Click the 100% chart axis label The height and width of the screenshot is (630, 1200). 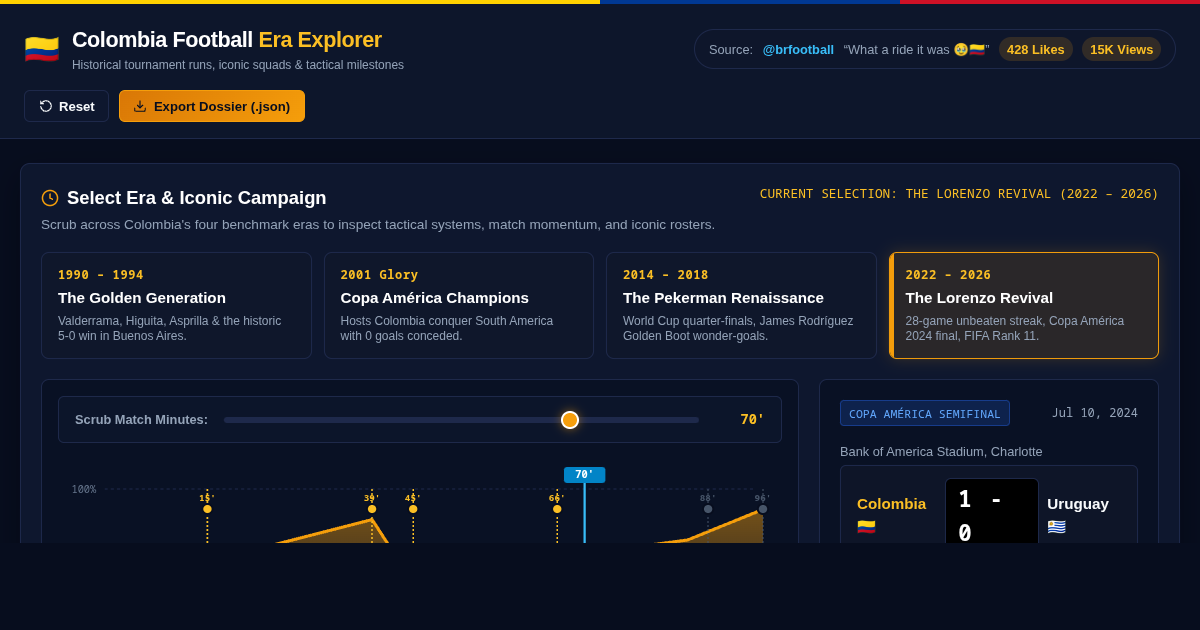[84, 489]
